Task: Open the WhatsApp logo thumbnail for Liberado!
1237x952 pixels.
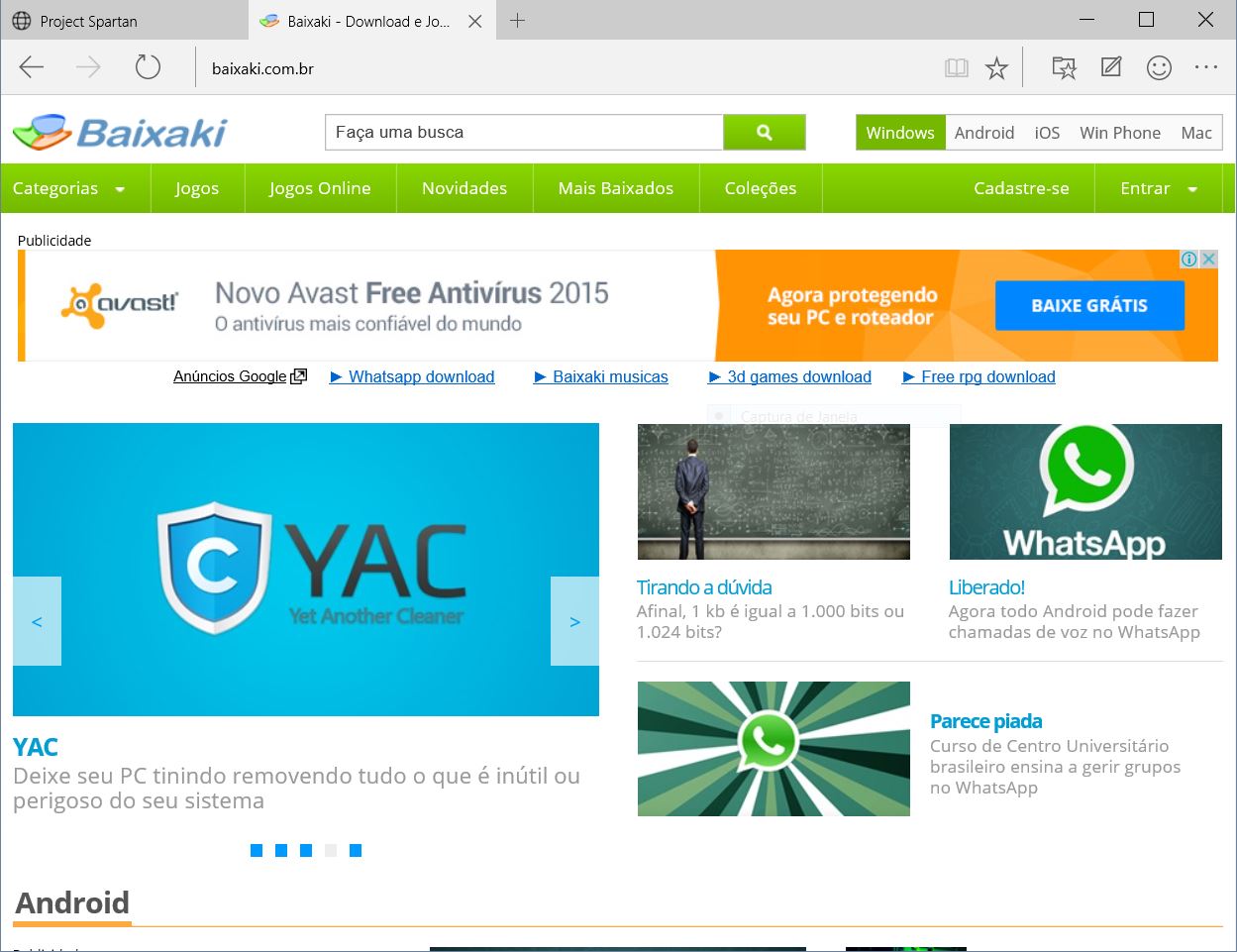Action: 1085,491
